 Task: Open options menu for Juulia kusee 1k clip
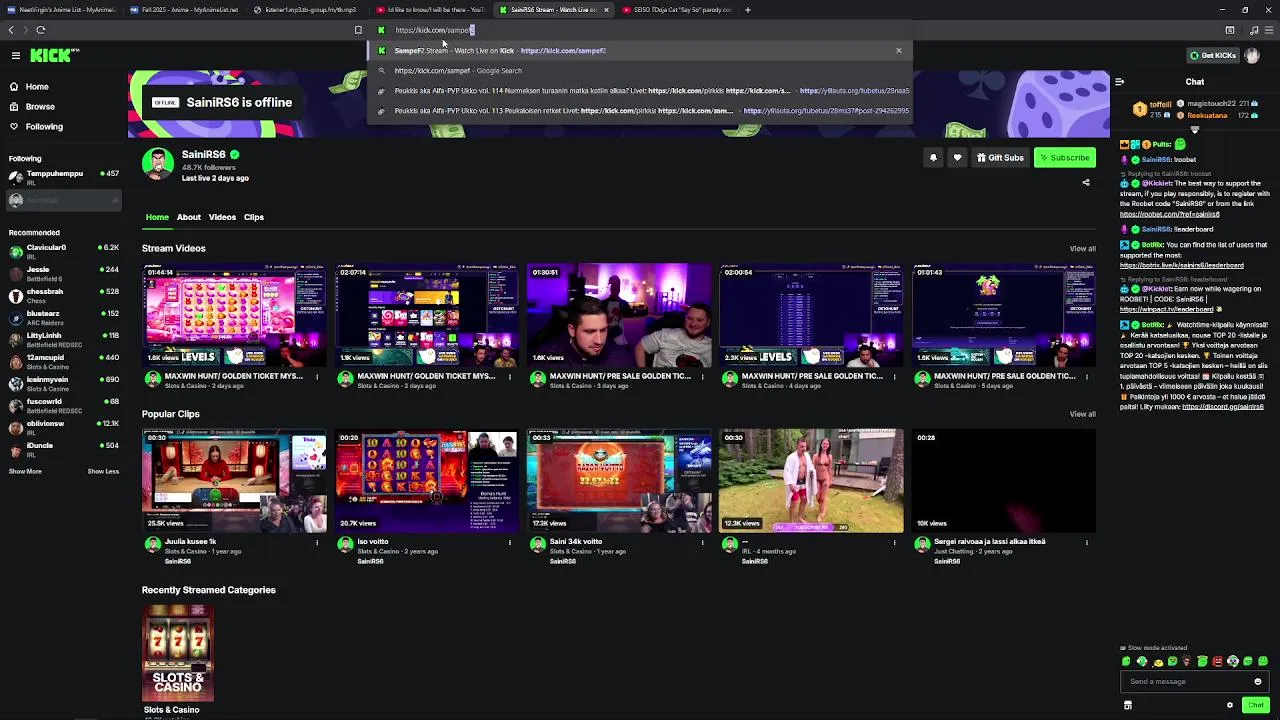[317, 543]
